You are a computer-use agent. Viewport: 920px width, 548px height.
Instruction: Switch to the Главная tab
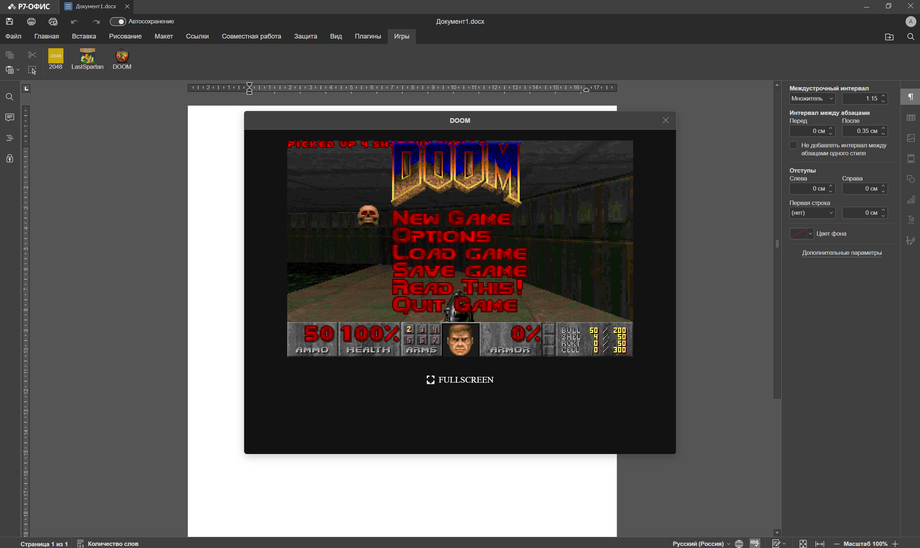[46, 36]
